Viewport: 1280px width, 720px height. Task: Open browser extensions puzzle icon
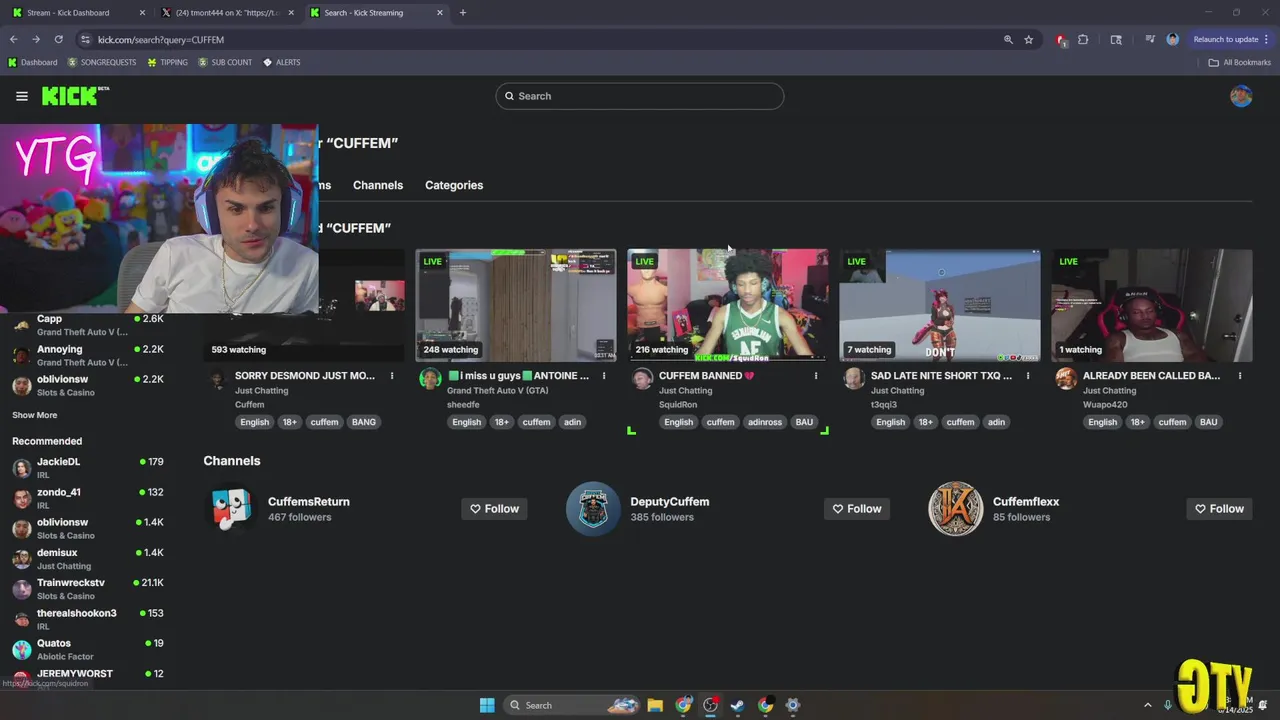[1083, 40]
